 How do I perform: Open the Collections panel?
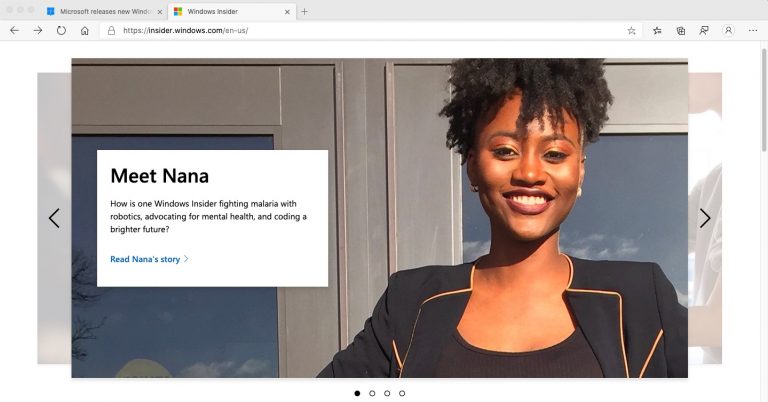681,30
